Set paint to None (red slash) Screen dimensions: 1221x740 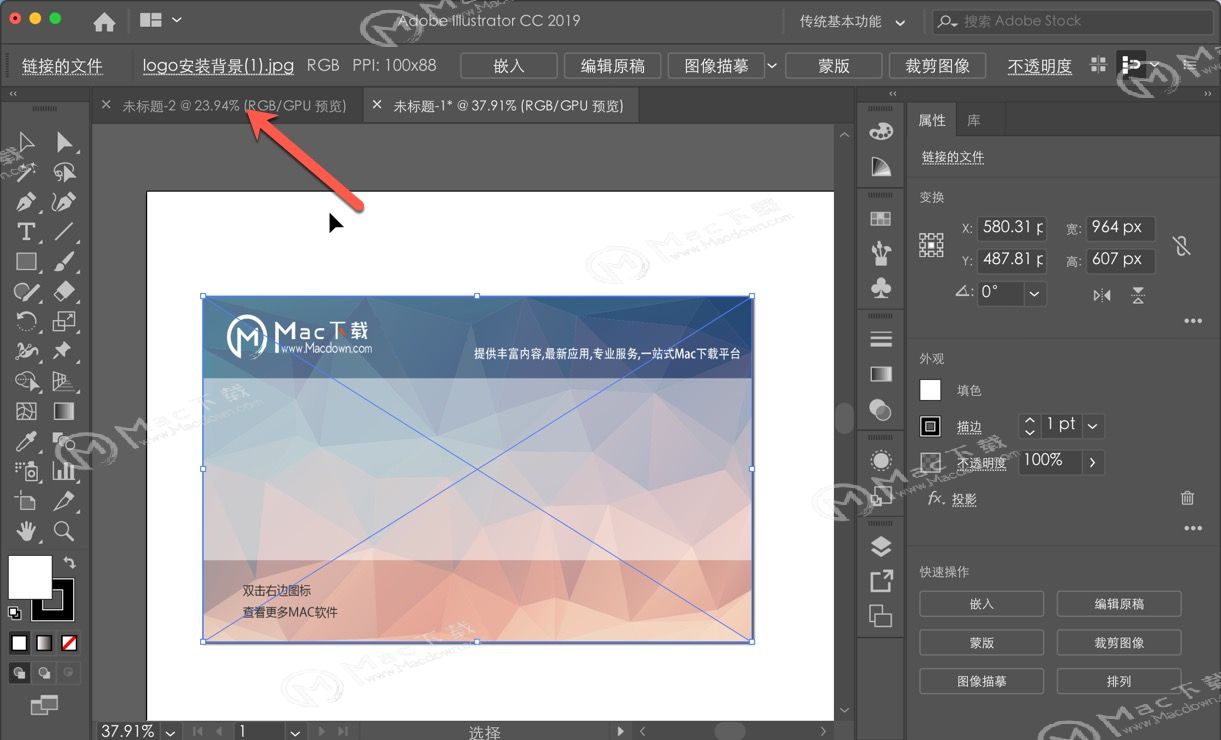pyautogui.click(x=69, y=643)
